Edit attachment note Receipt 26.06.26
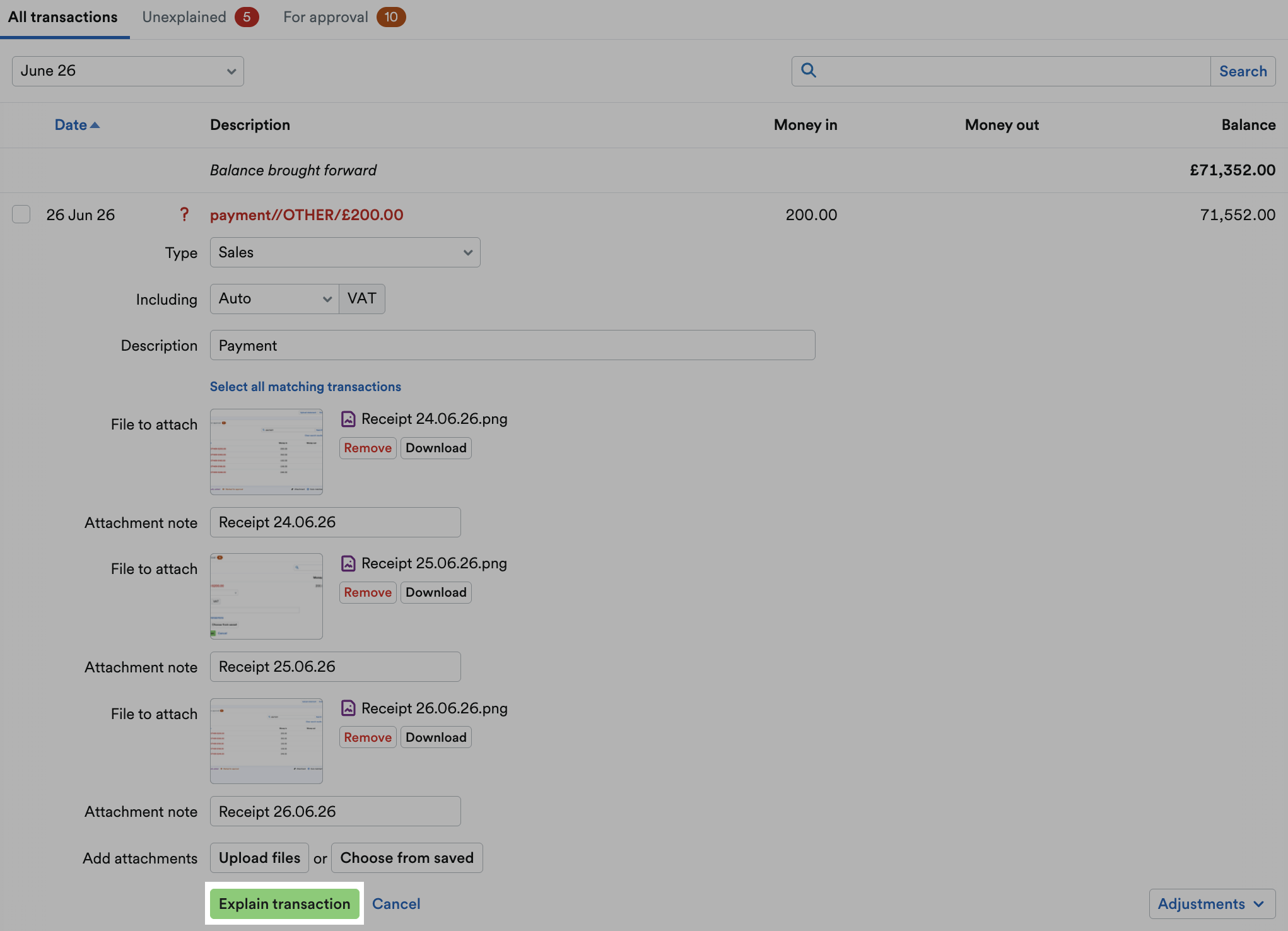Viewport: 1288px width, 931px height. point(335,811)
